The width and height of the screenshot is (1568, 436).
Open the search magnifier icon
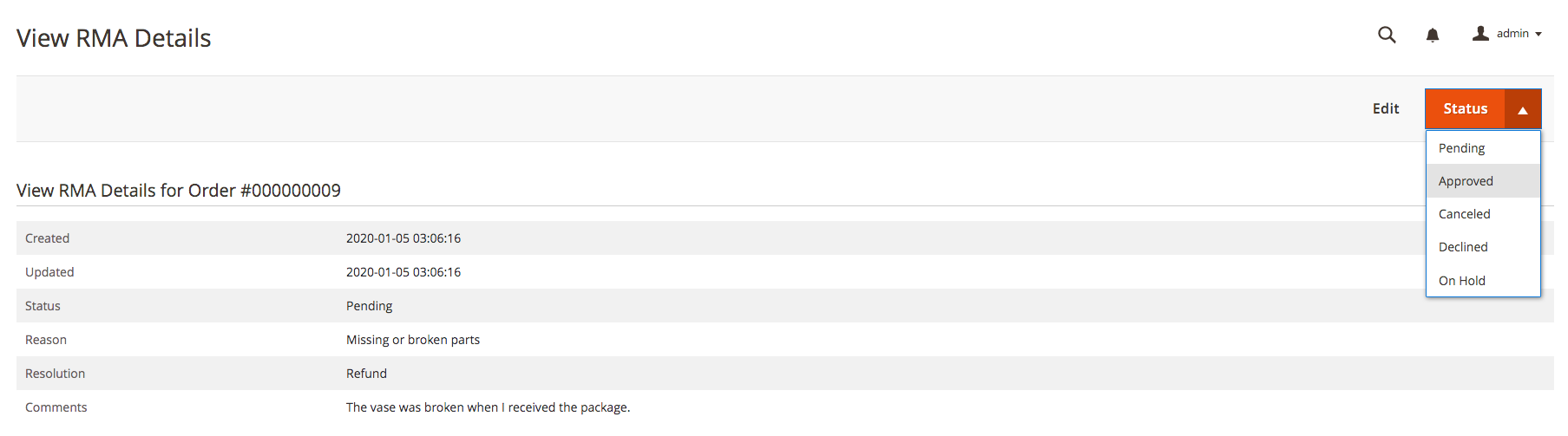[x=1387, y=35]
